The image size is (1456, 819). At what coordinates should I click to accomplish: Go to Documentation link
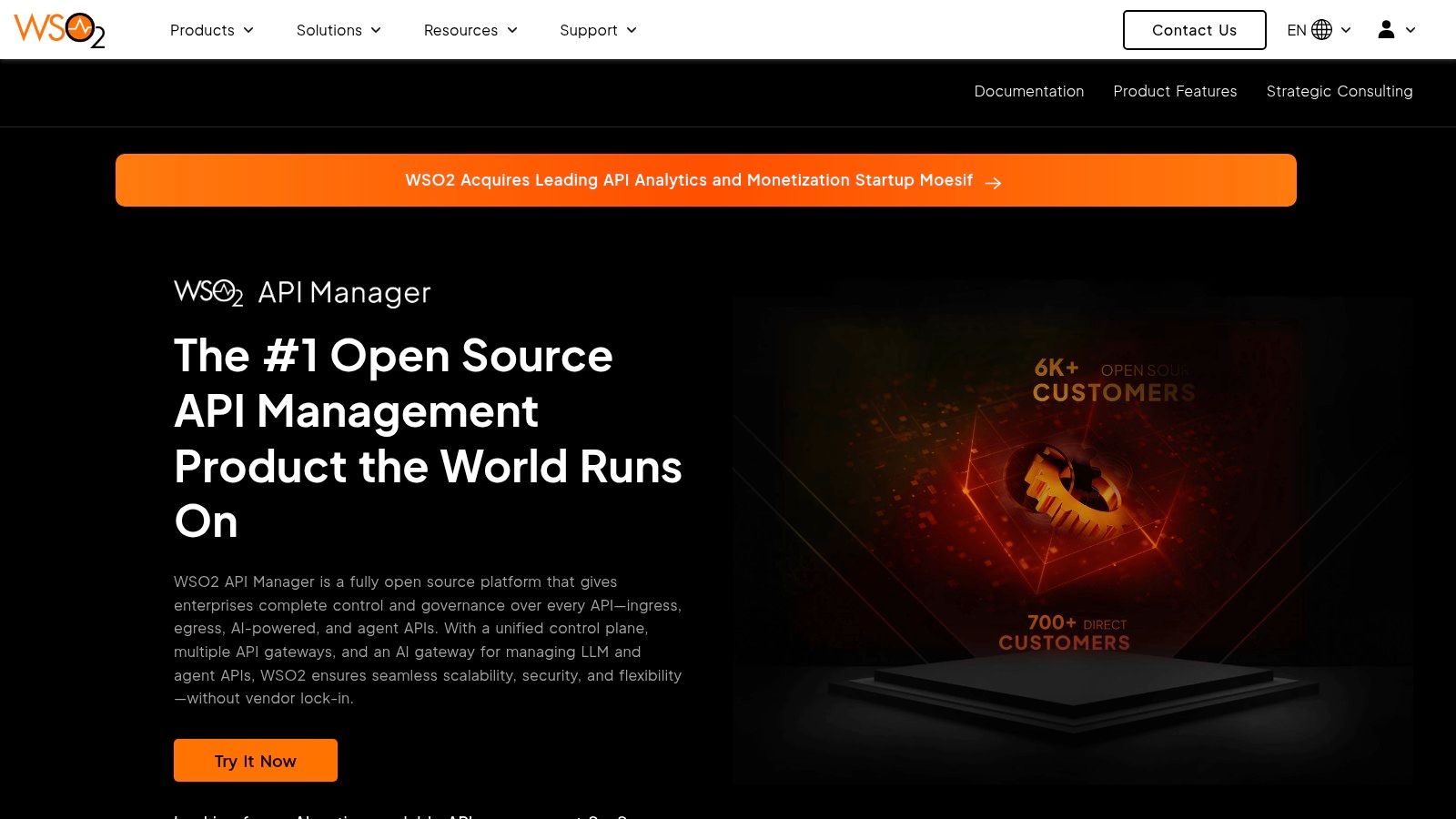[x=1029, y=91]
